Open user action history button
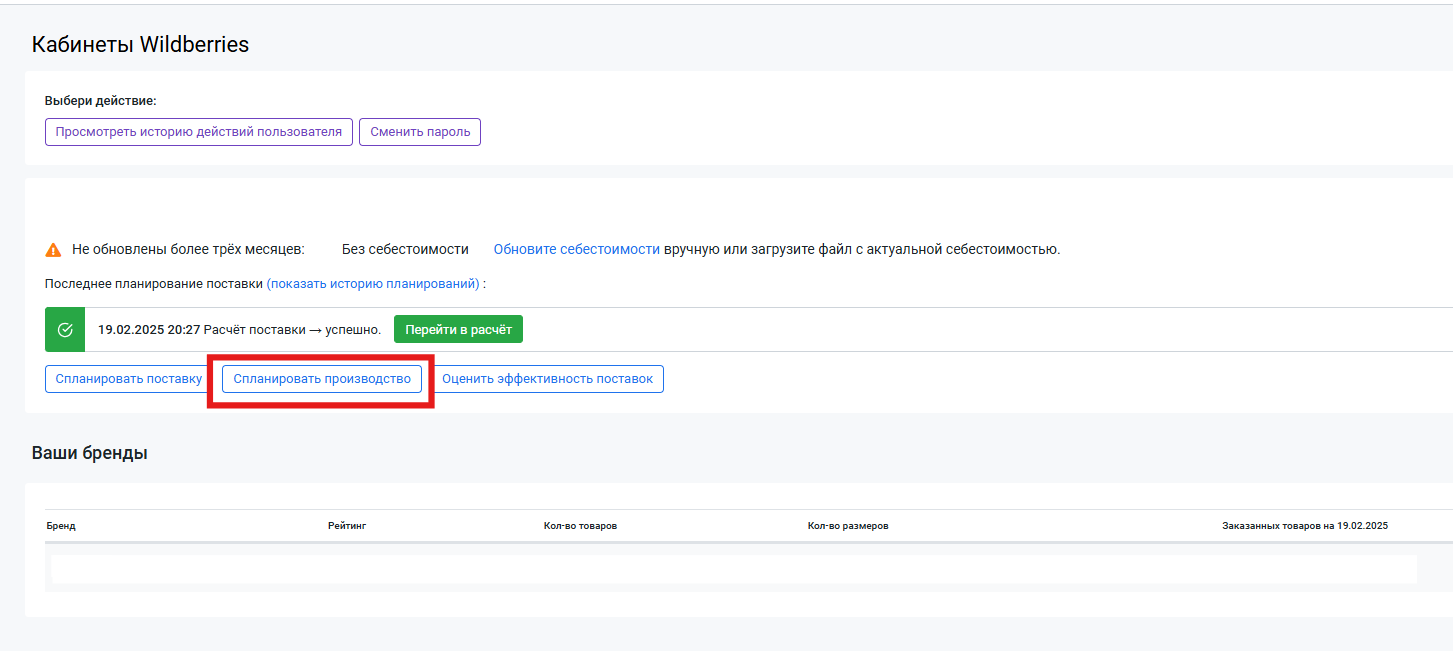 click(x=199, y=132)
